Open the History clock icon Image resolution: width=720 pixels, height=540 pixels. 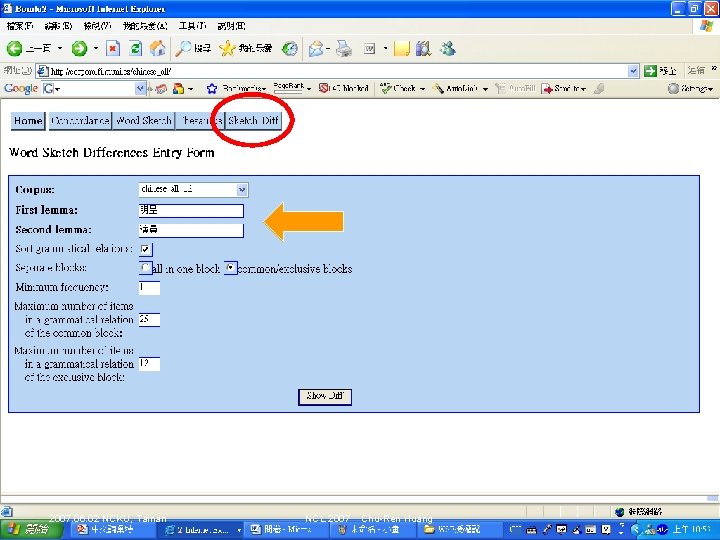point(289,48)
